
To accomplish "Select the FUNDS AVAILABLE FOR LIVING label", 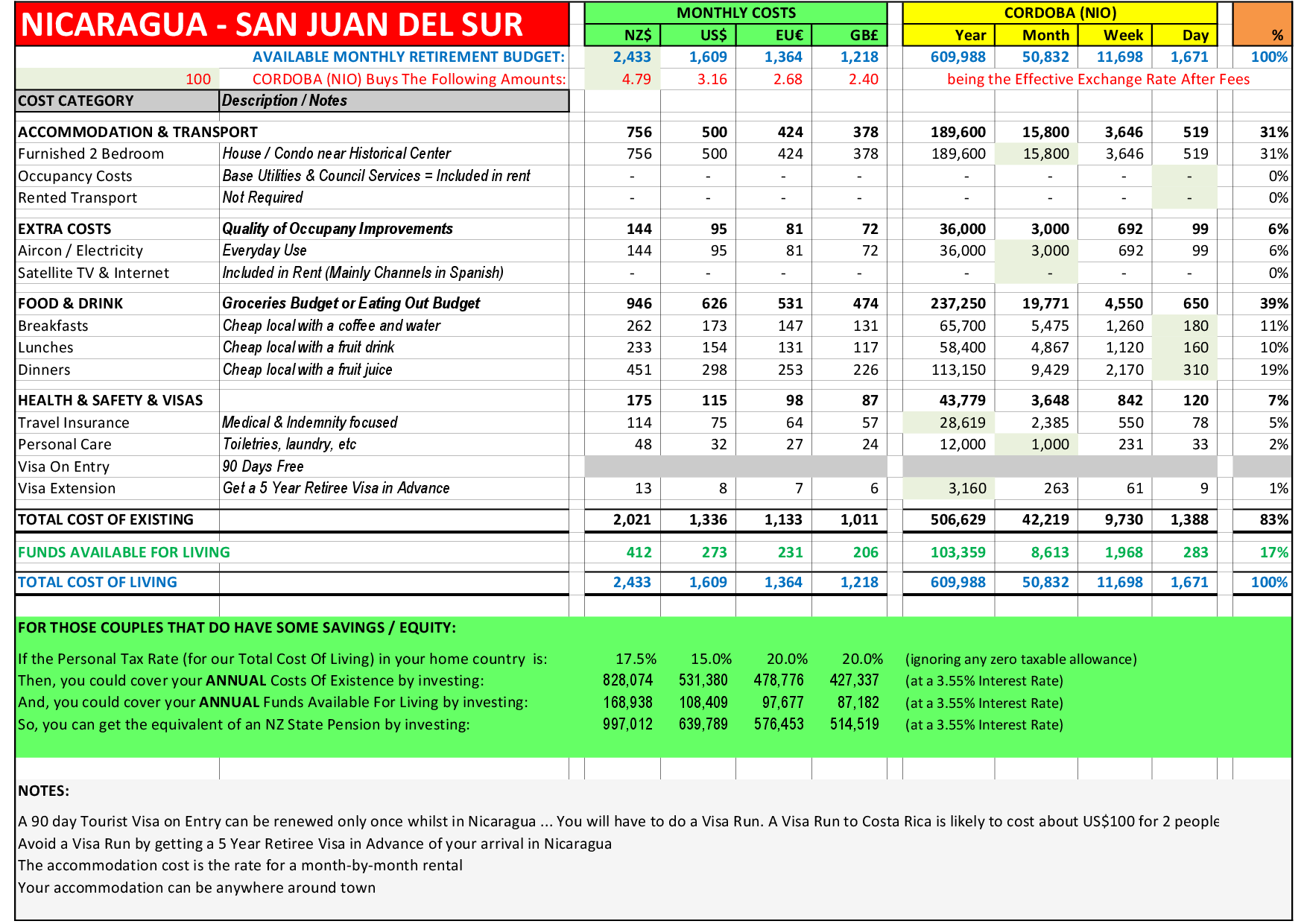I will click(124, 552).
